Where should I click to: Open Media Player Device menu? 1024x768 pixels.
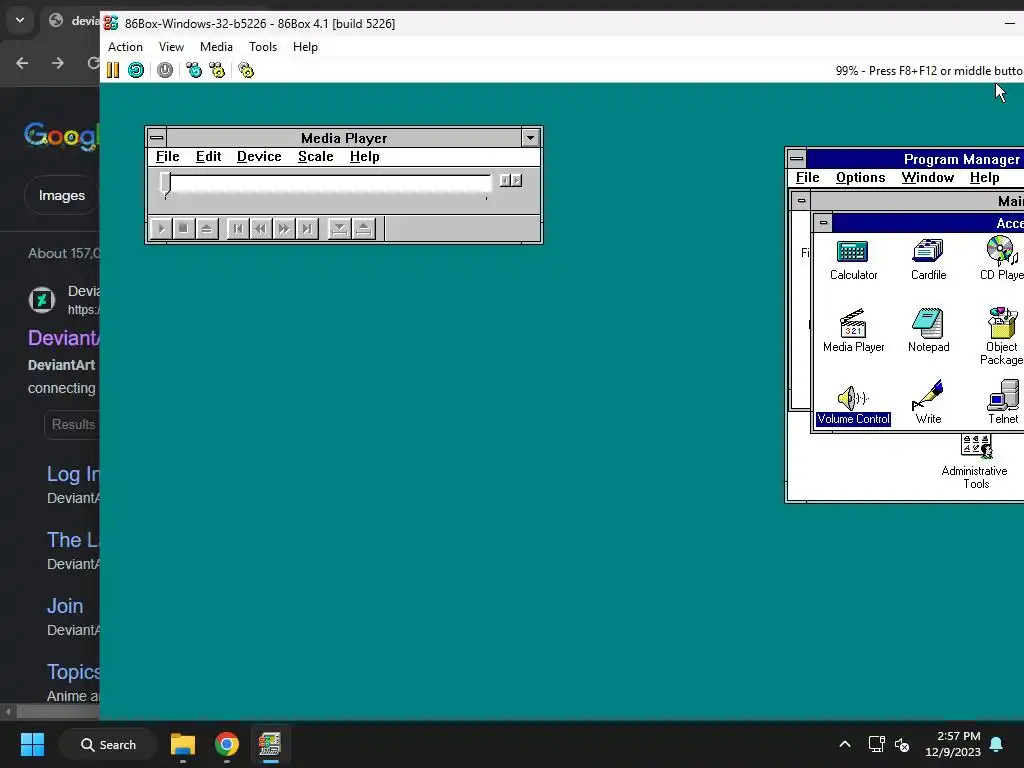[x=259, y=157]
